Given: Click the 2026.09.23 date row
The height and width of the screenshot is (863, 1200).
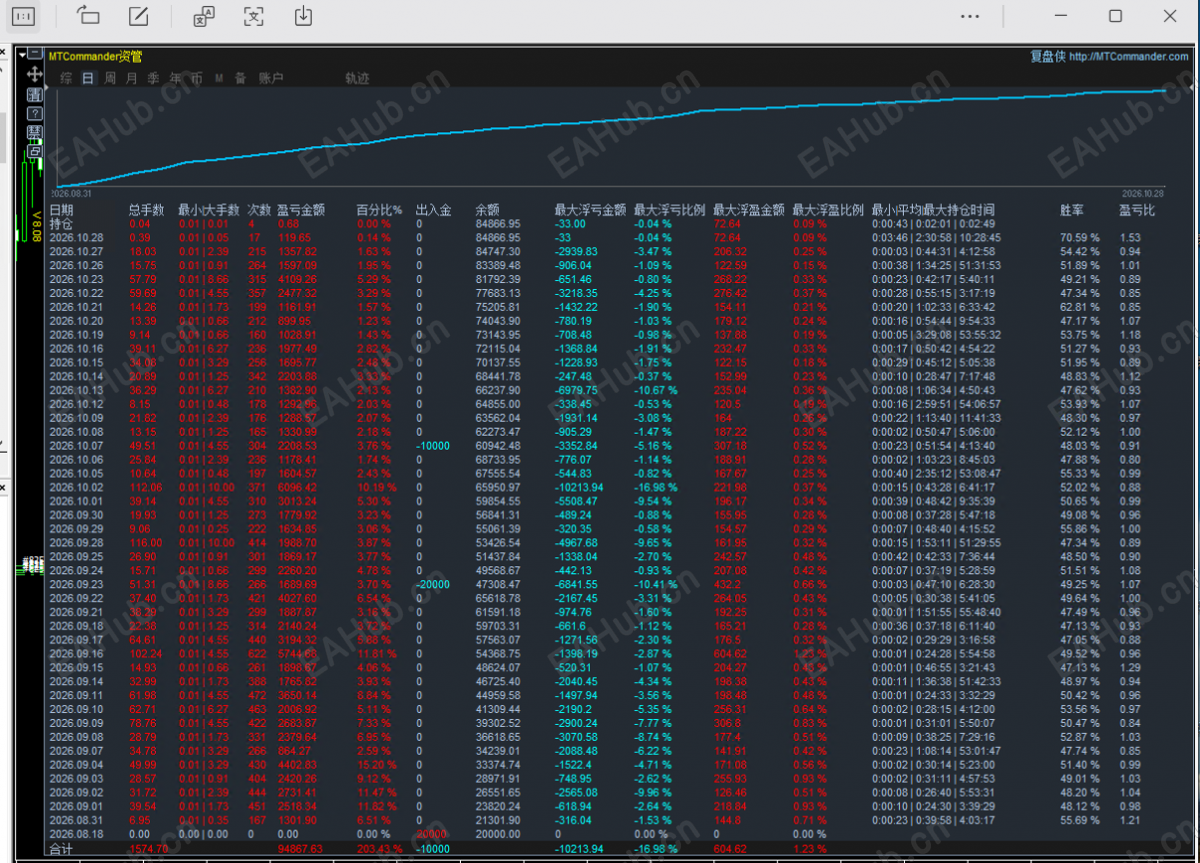Looking at the screenshot, I should point(76,584).
